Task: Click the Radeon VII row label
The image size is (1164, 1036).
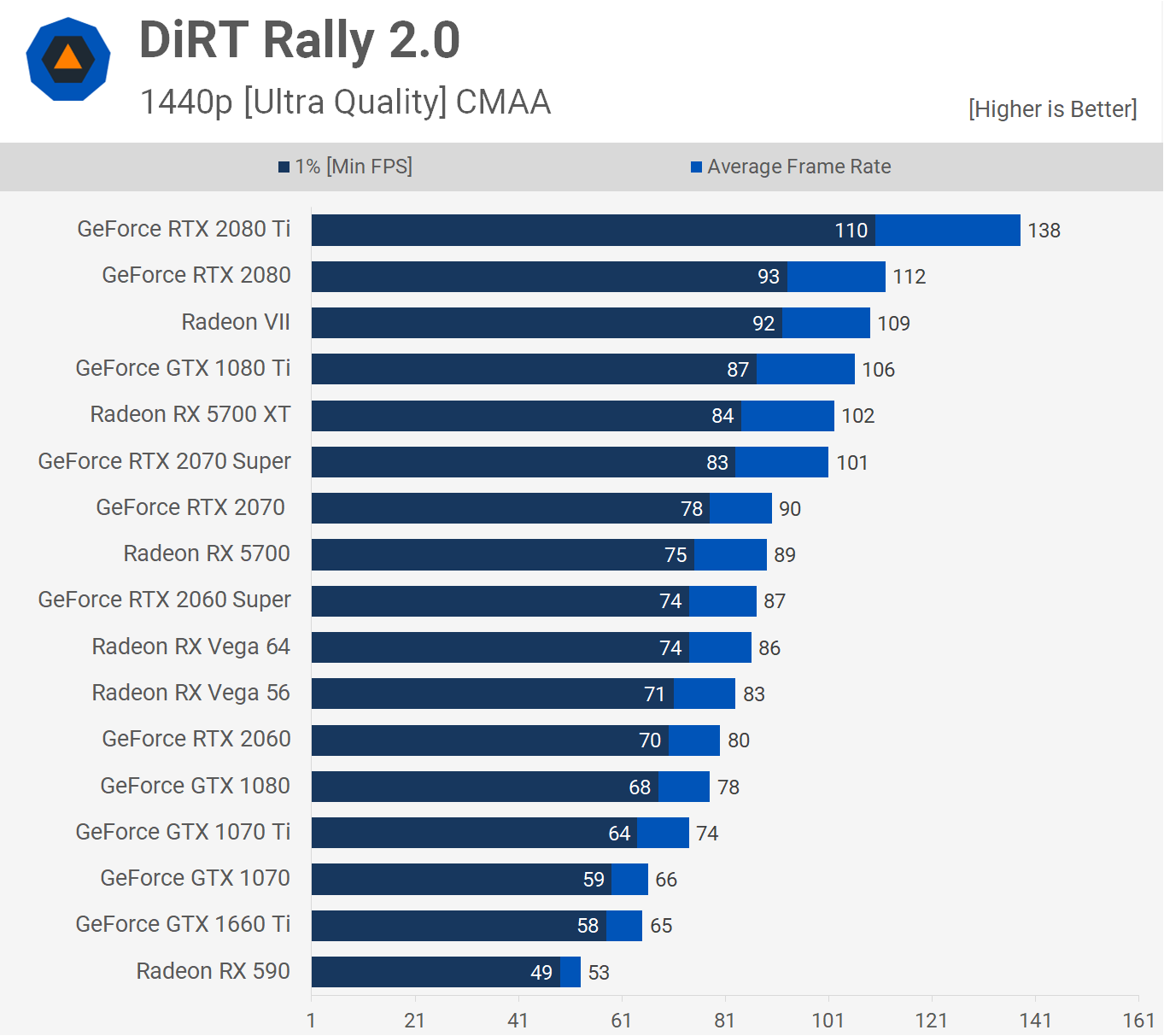Action: (236, 322)
